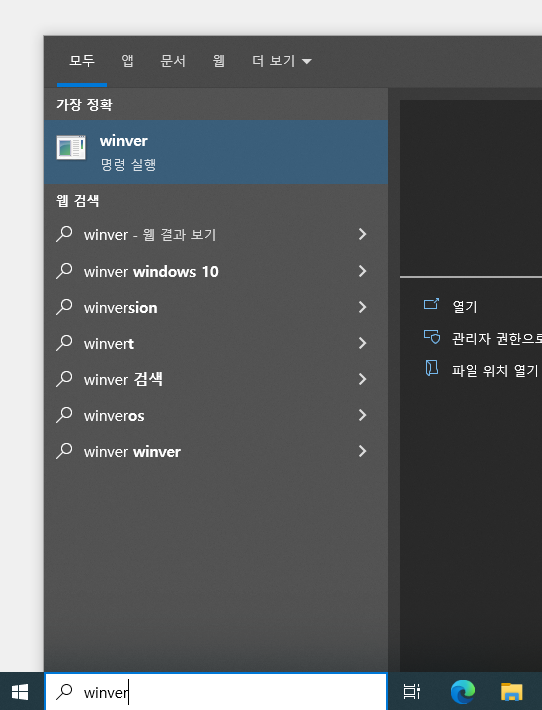Click the magnifier icon beside winversion
The image size is (542, 710).
(x=64, y=307)
